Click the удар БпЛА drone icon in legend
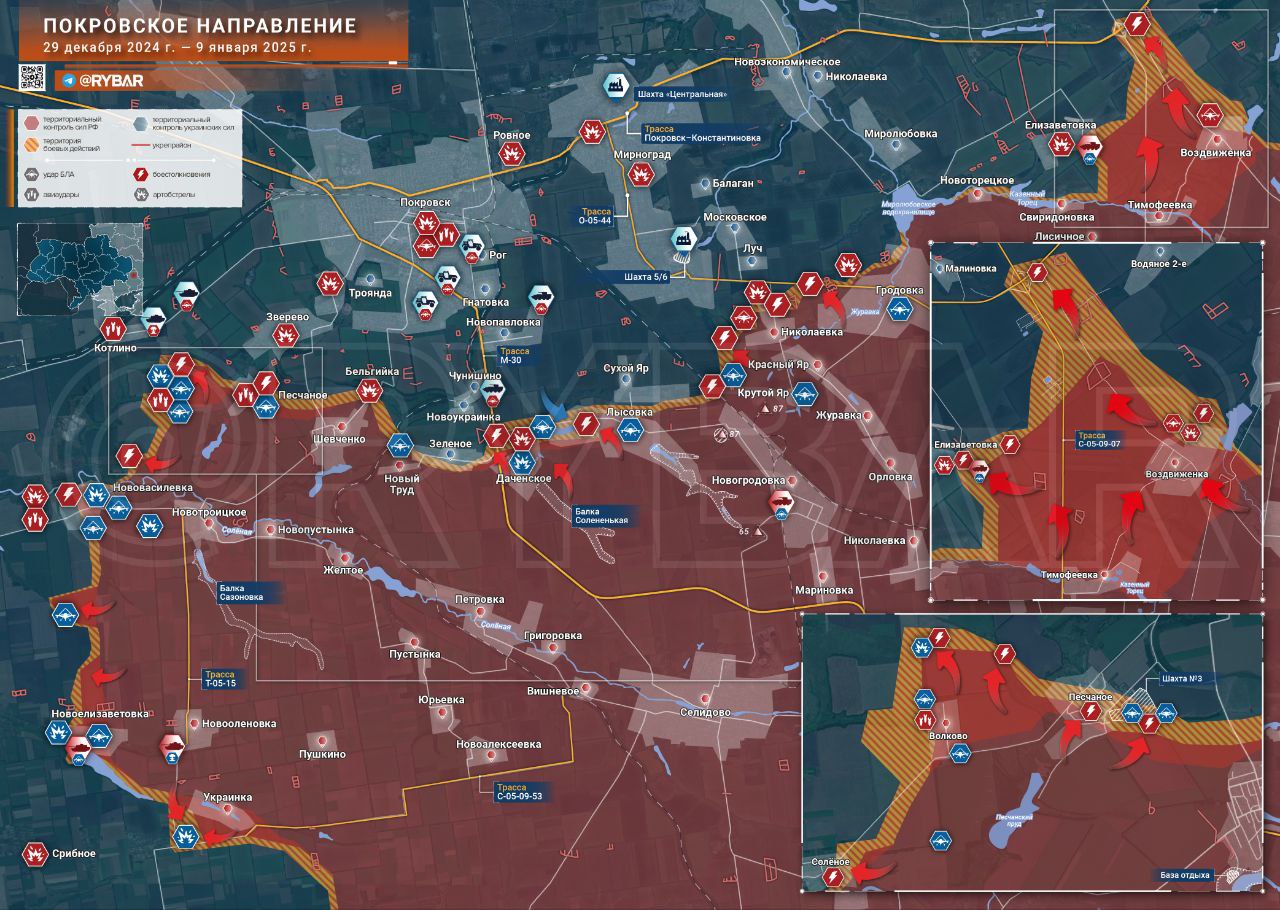 pyautogui.click(x=32, y=173)
